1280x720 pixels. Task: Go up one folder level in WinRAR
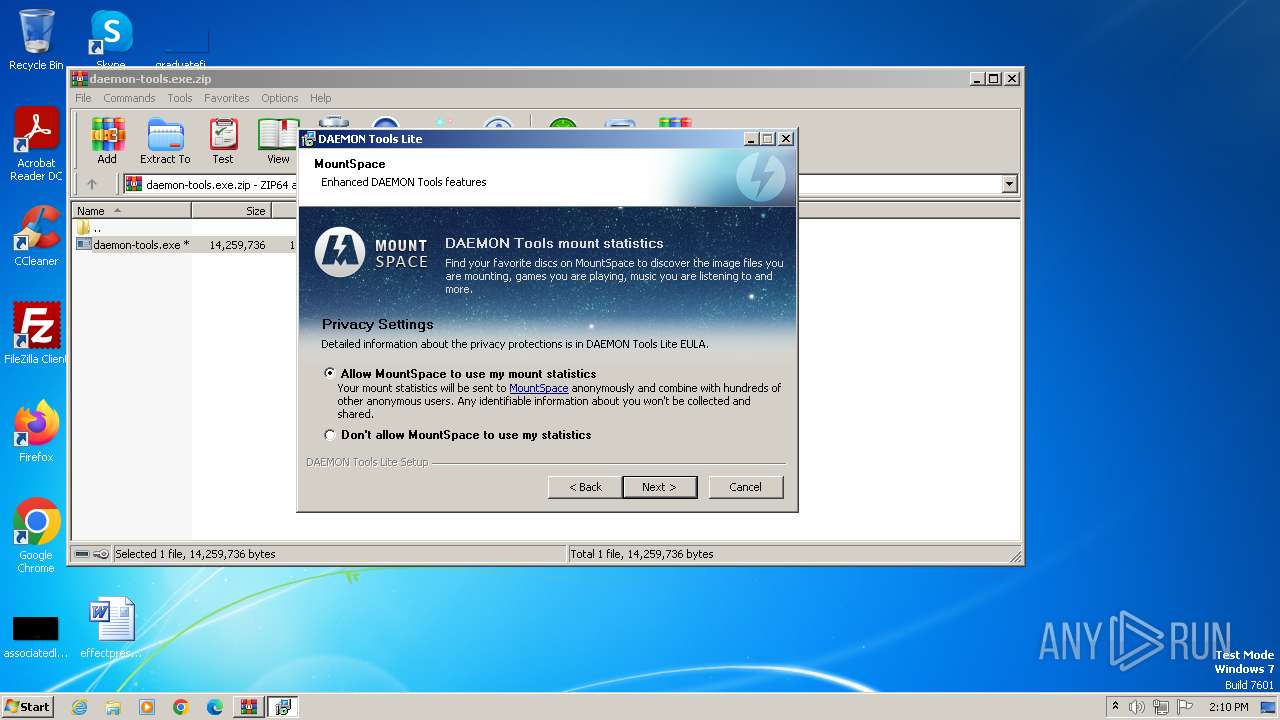tap(92, 184)
